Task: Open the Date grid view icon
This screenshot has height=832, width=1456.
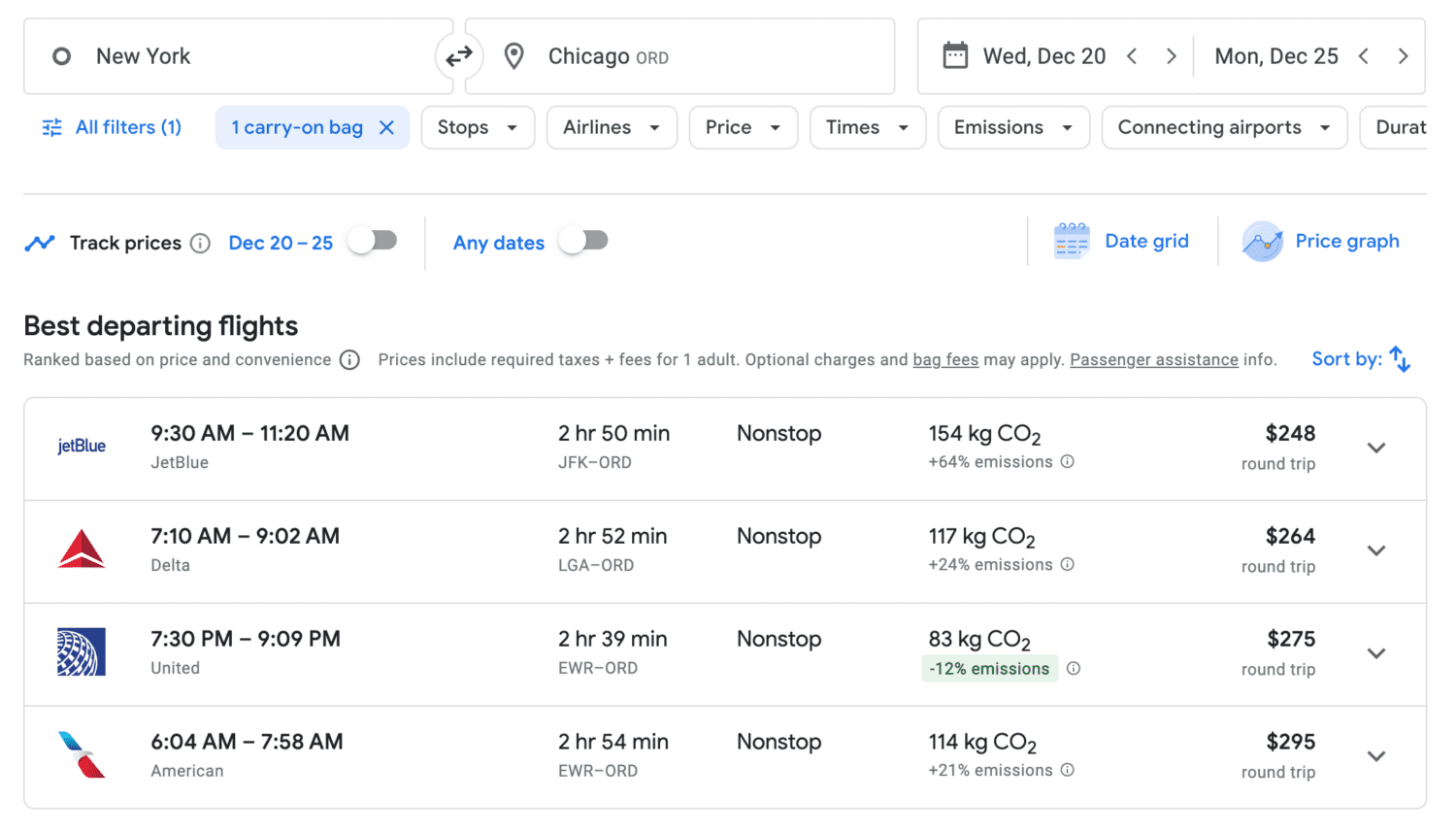Action: [x=1070, y=240]
